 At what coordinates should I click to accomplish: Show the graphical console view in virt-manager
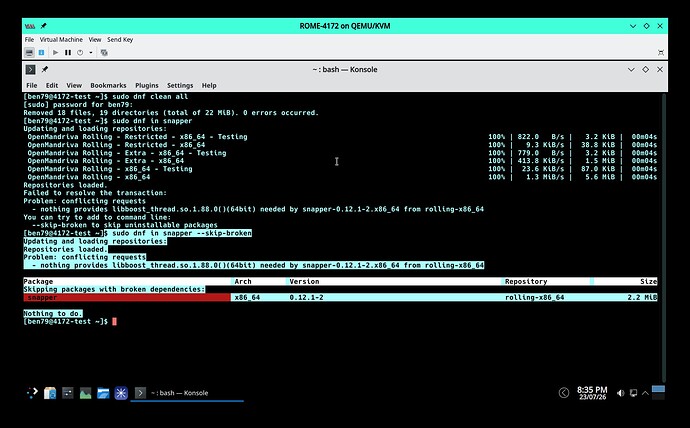coord(29,52)
